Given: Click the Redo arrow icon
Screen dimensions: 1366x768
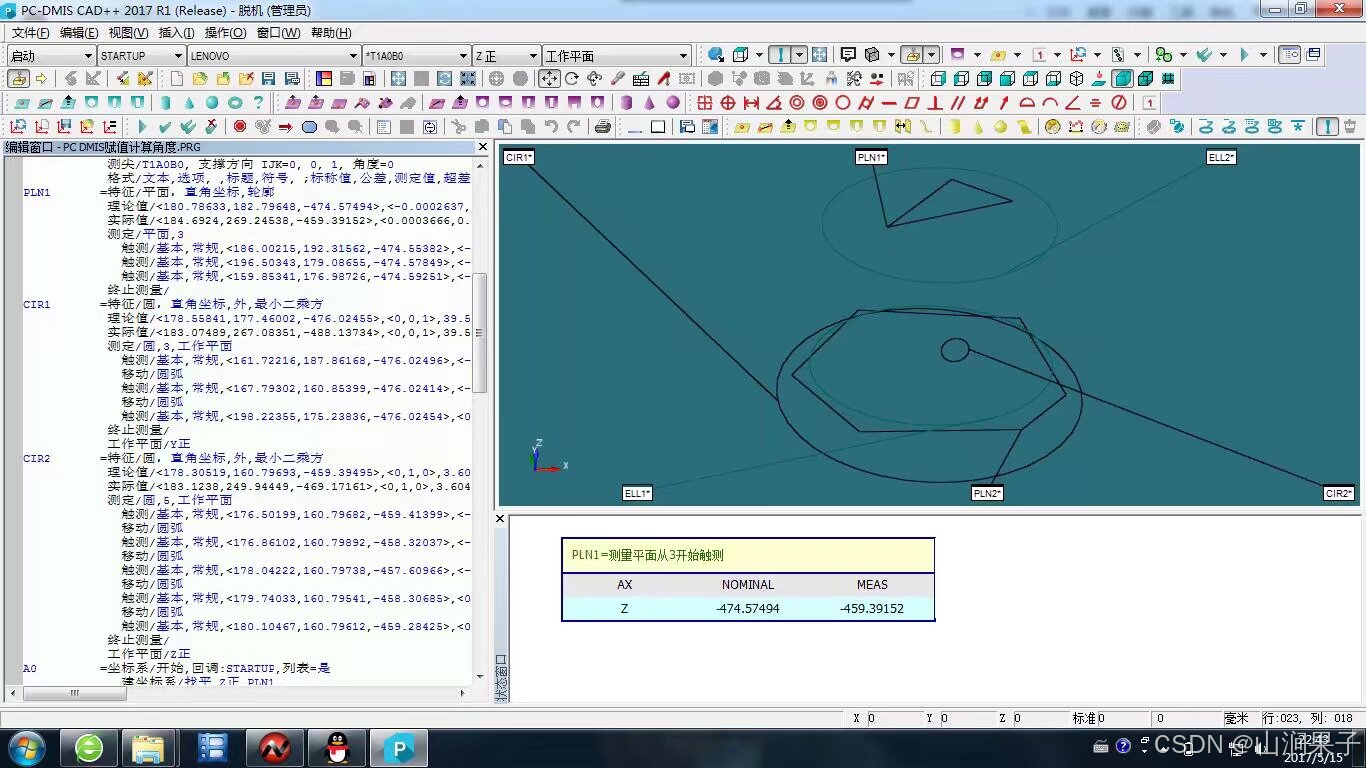Looking at the screenshot, I should click(573, 127).
